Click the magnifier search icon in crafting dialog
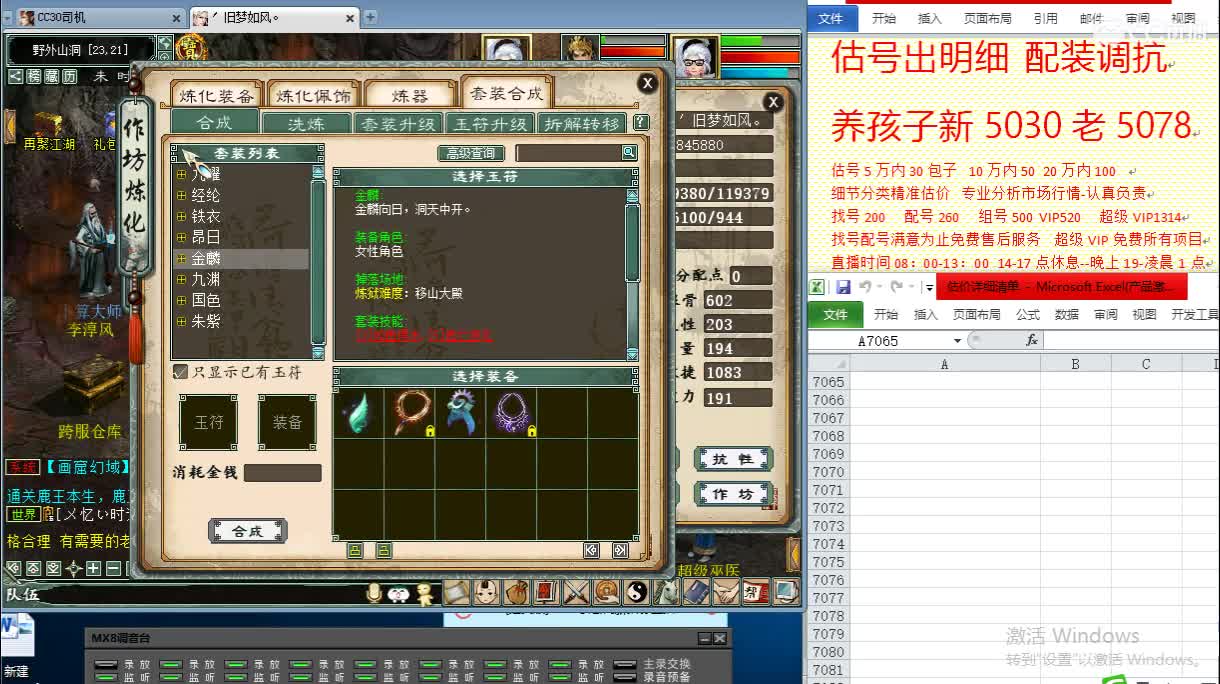The height and width of the screenshot is (684, 1220). pyautogui.click(x=629, y=153)
